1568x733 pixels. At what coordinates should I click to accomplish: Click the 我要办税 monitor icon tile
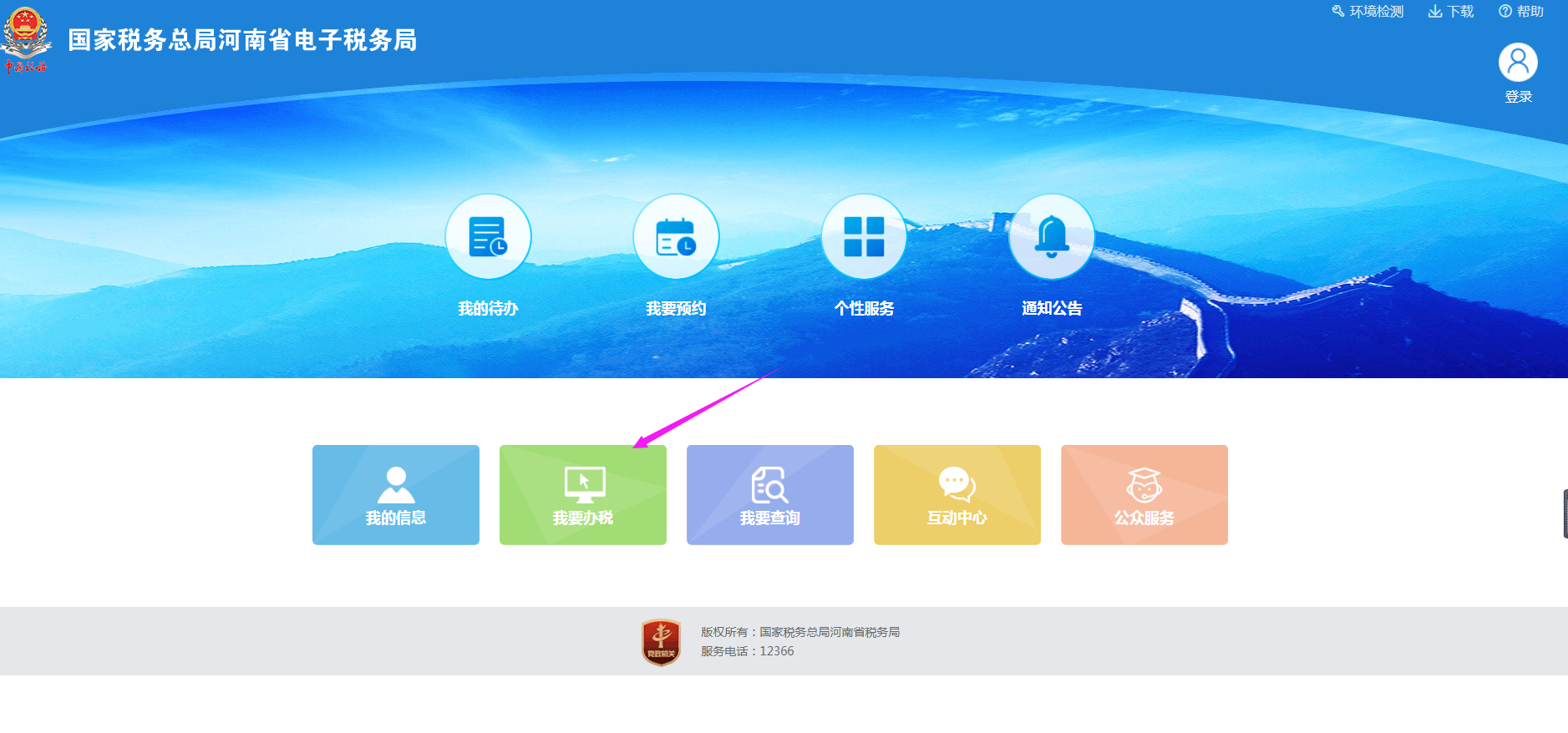(x=583, y=495)
